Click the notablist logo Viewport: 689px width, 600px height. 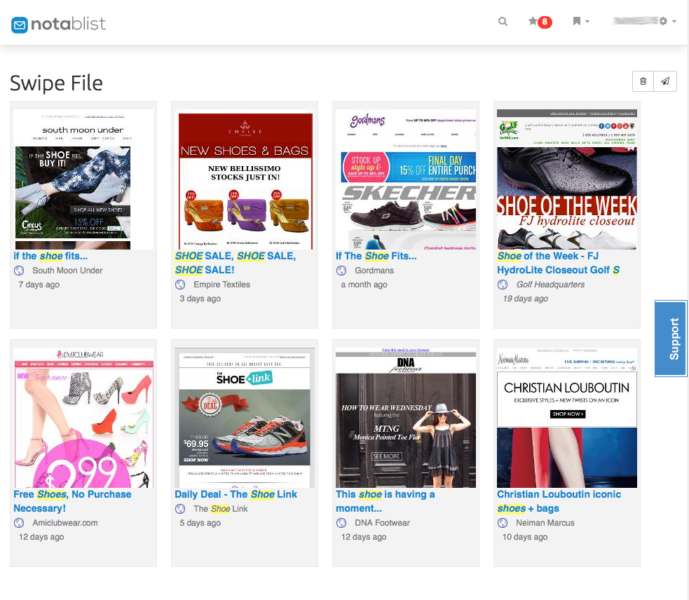[x=58, y=24]
